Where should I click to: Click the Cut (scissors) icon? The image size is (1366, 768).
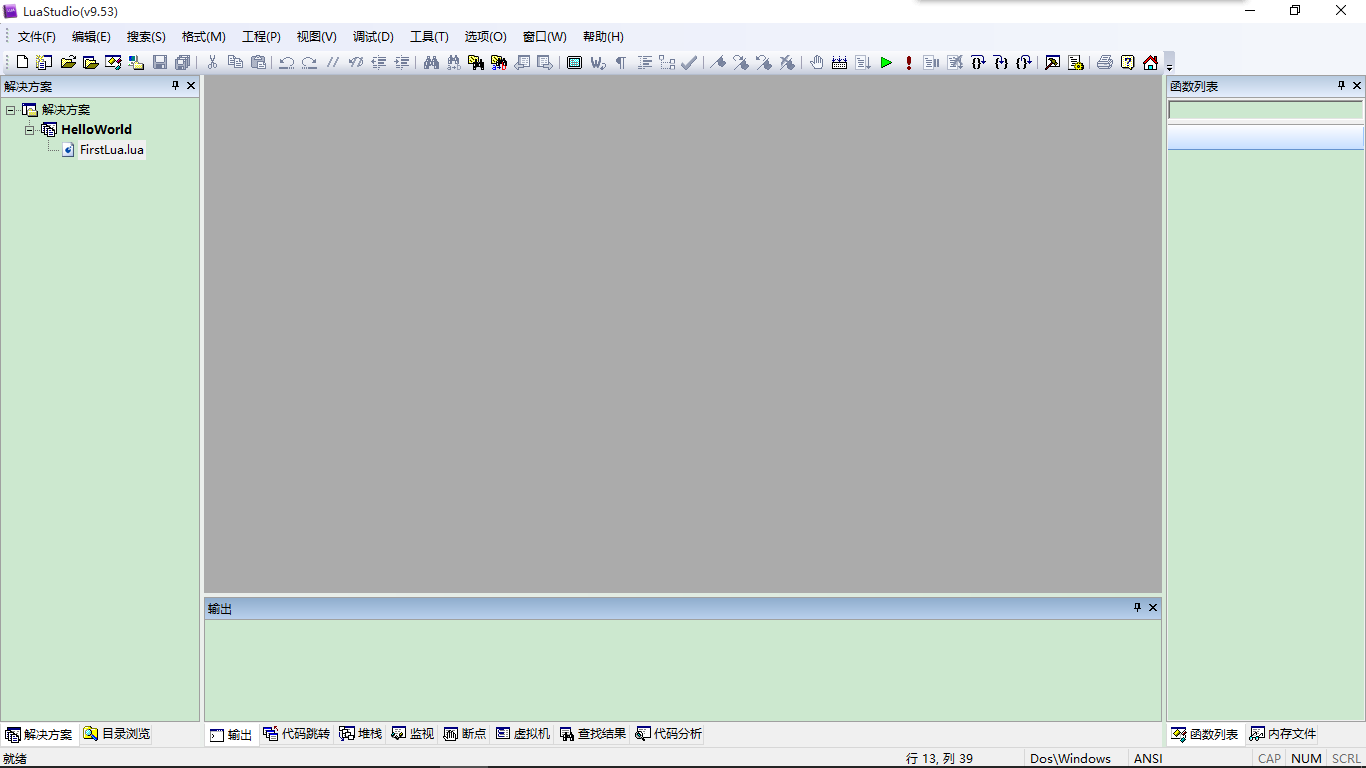pos(213,62)
